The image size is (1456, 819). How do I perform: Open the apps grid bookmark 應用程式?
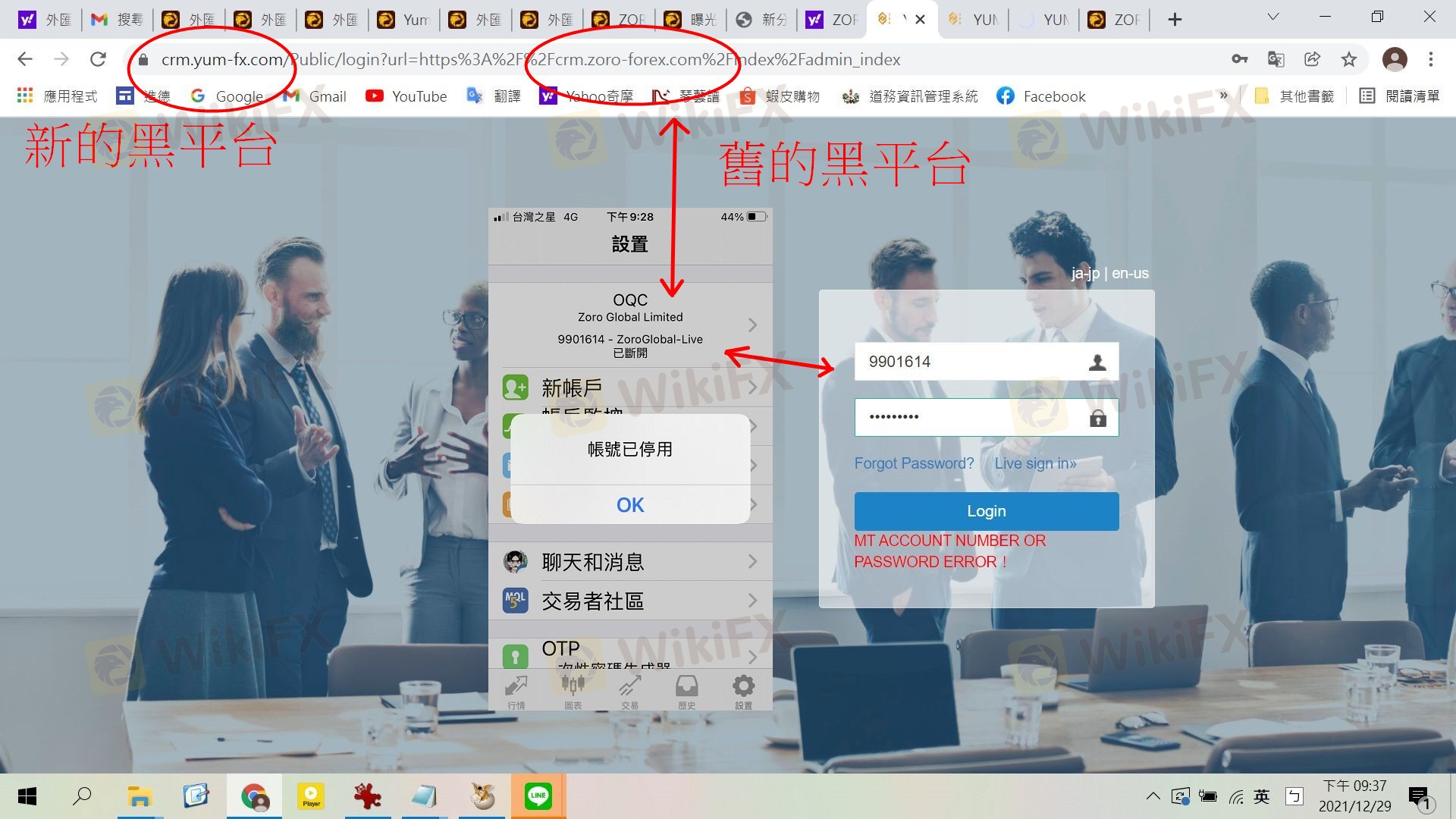pyautogui.click(x=57, y=96)
